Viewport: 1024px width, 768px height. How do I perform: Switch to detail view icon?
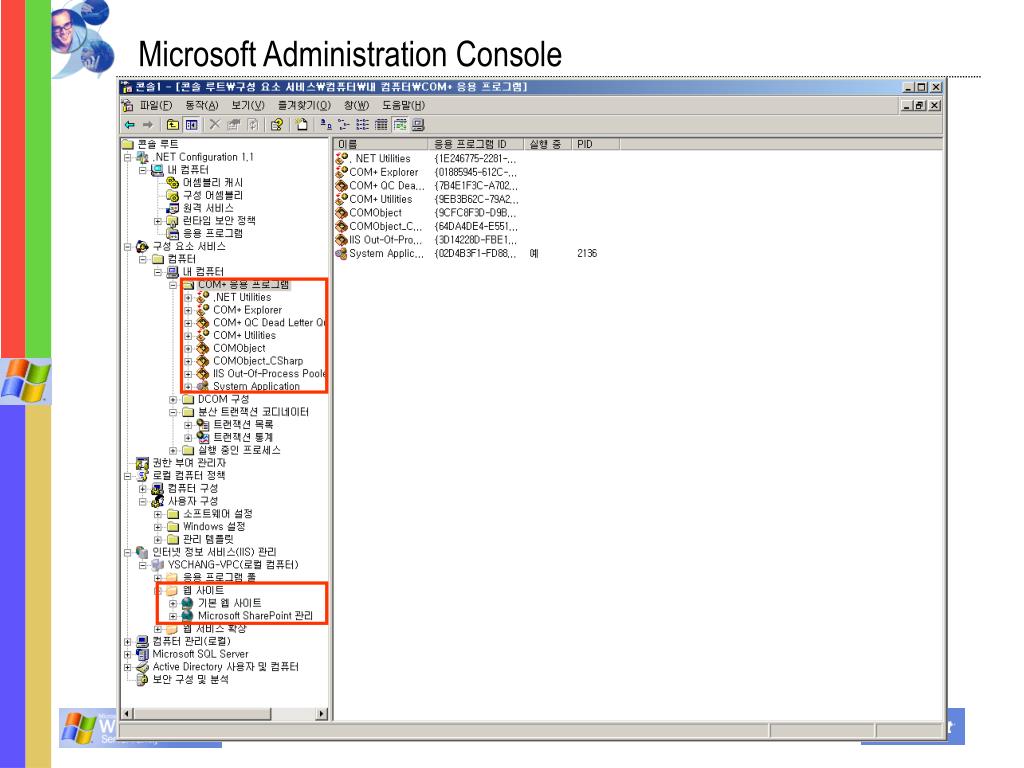coord(381,125)
